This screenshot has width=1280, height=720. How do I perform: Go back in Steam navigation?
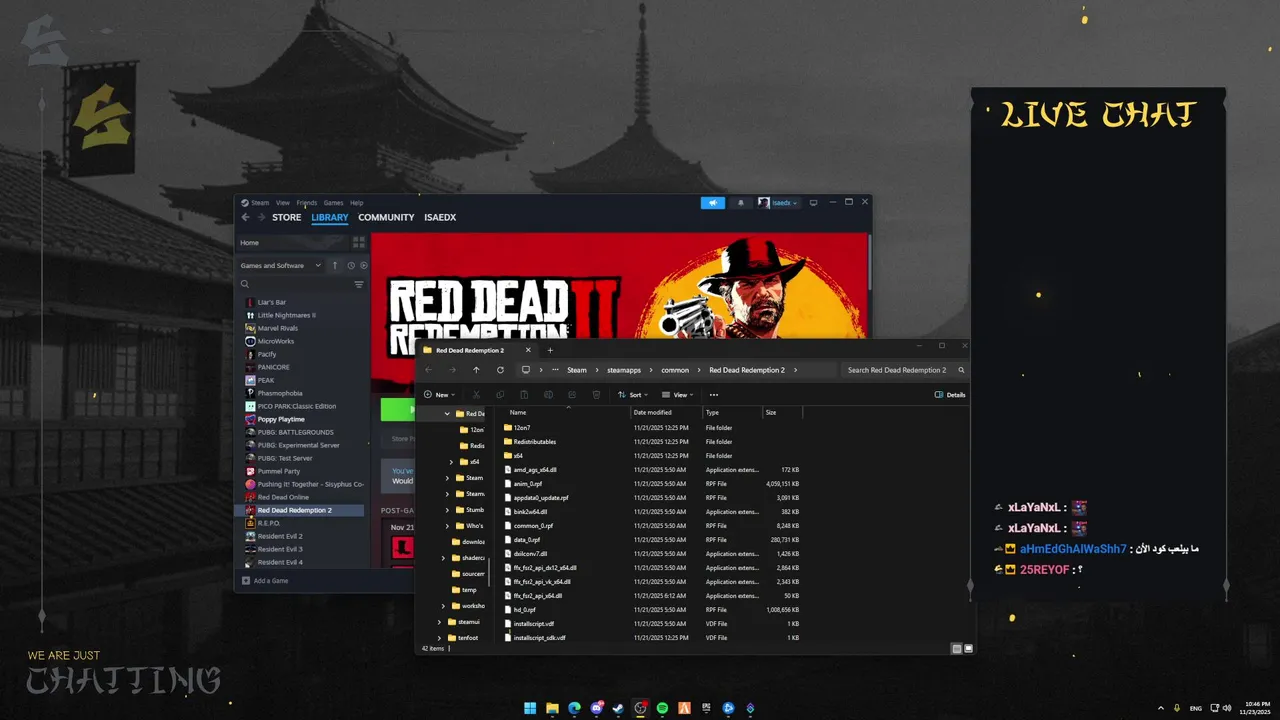click(246, 217)
